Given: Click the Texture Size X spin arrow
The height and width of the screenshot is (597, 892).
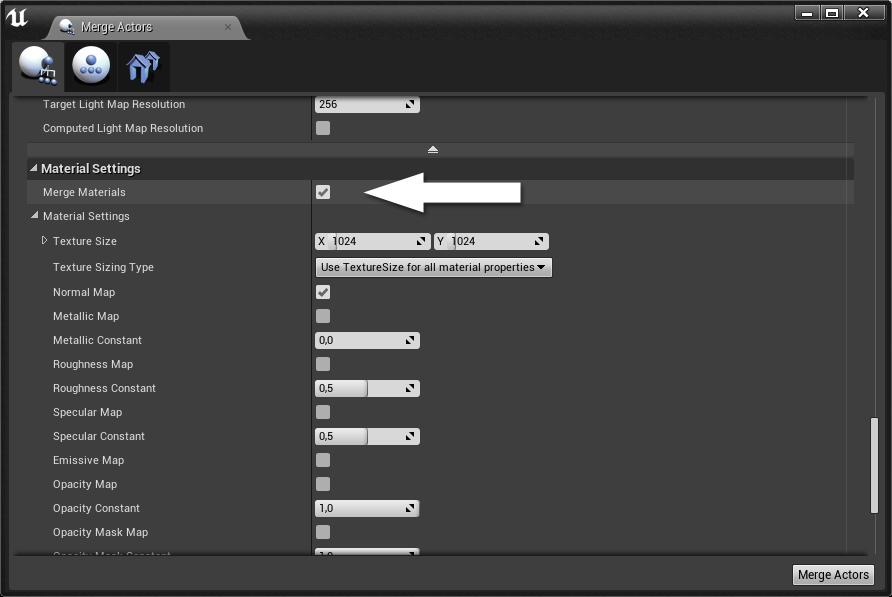Looking at the screenshot, I should click(x=420, y=241).
